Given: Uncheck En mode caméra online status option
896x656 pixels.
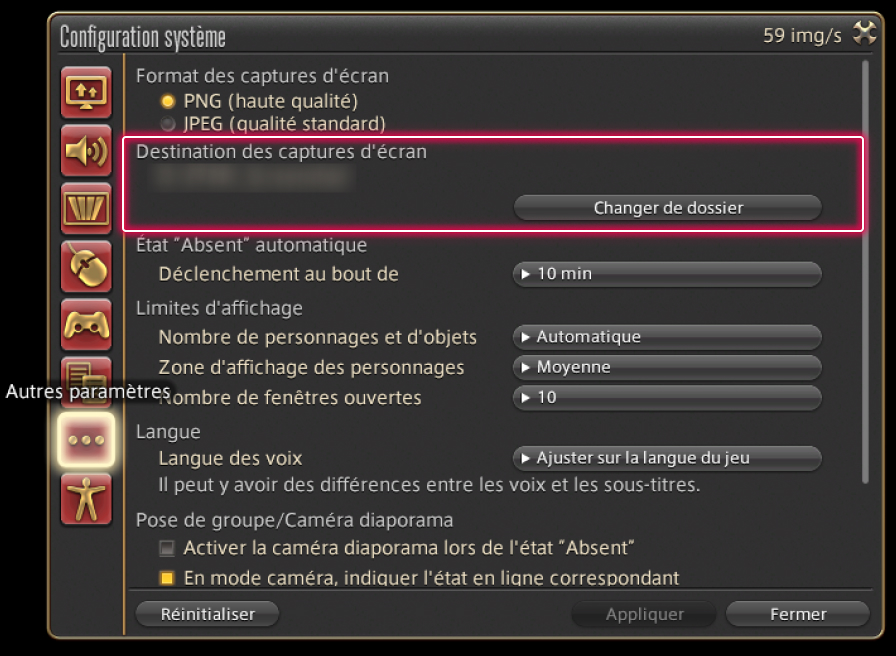Looking at the screenshot, I should (x=167, y=578).
